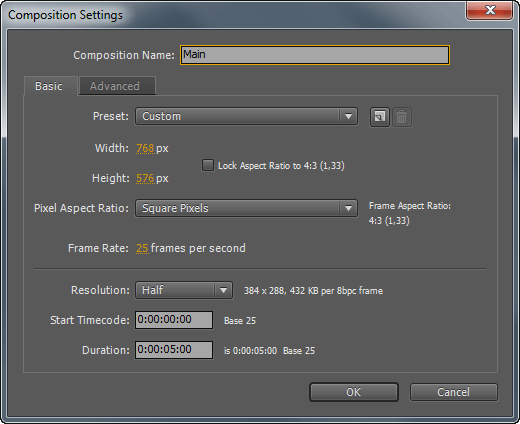Click the Height value 576
Viewport: 520px width, 424px height.
coord(145,178)
